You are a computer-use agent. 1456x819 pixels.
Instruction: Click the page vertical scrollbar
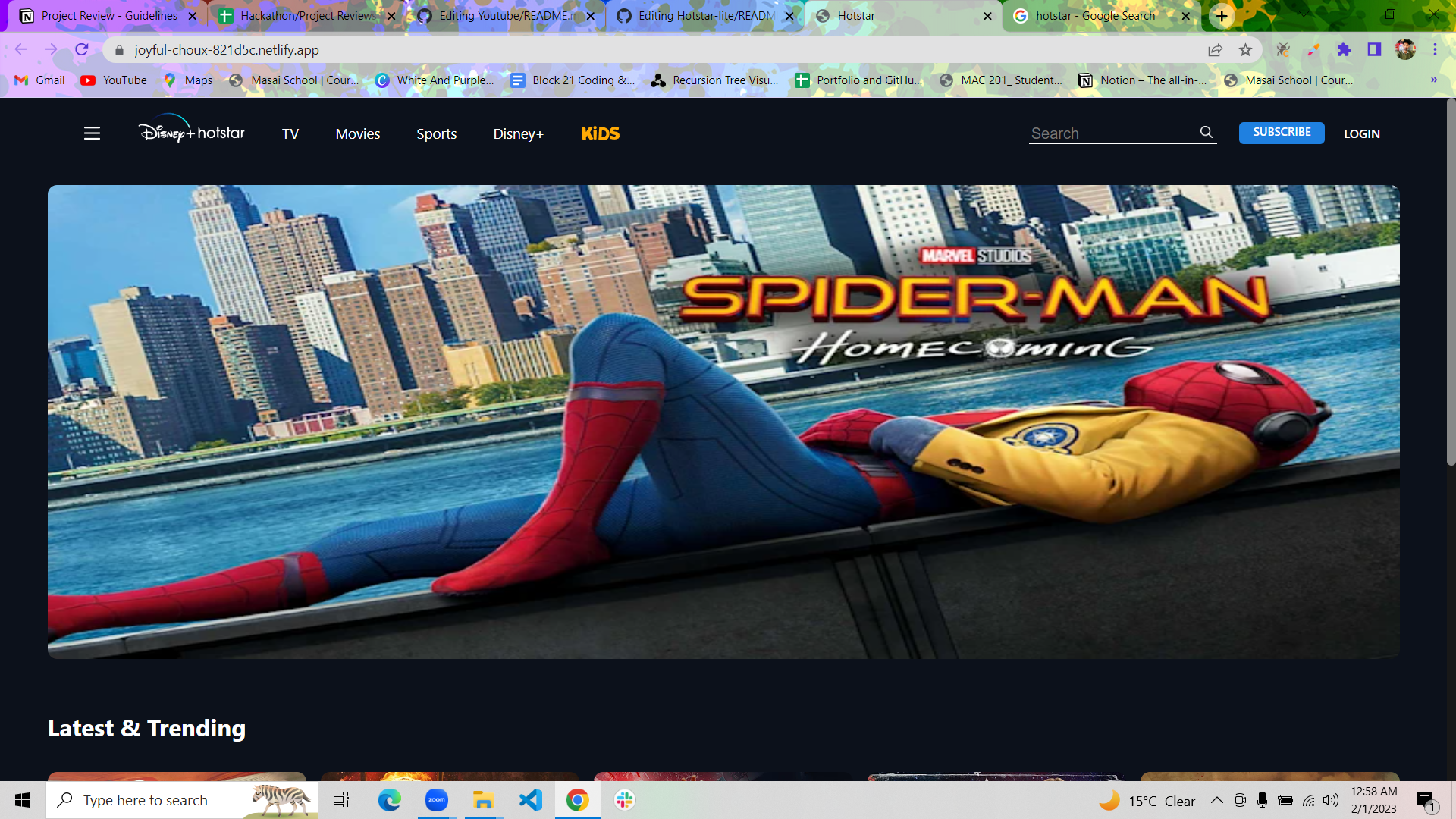(x=1450, y=282)
